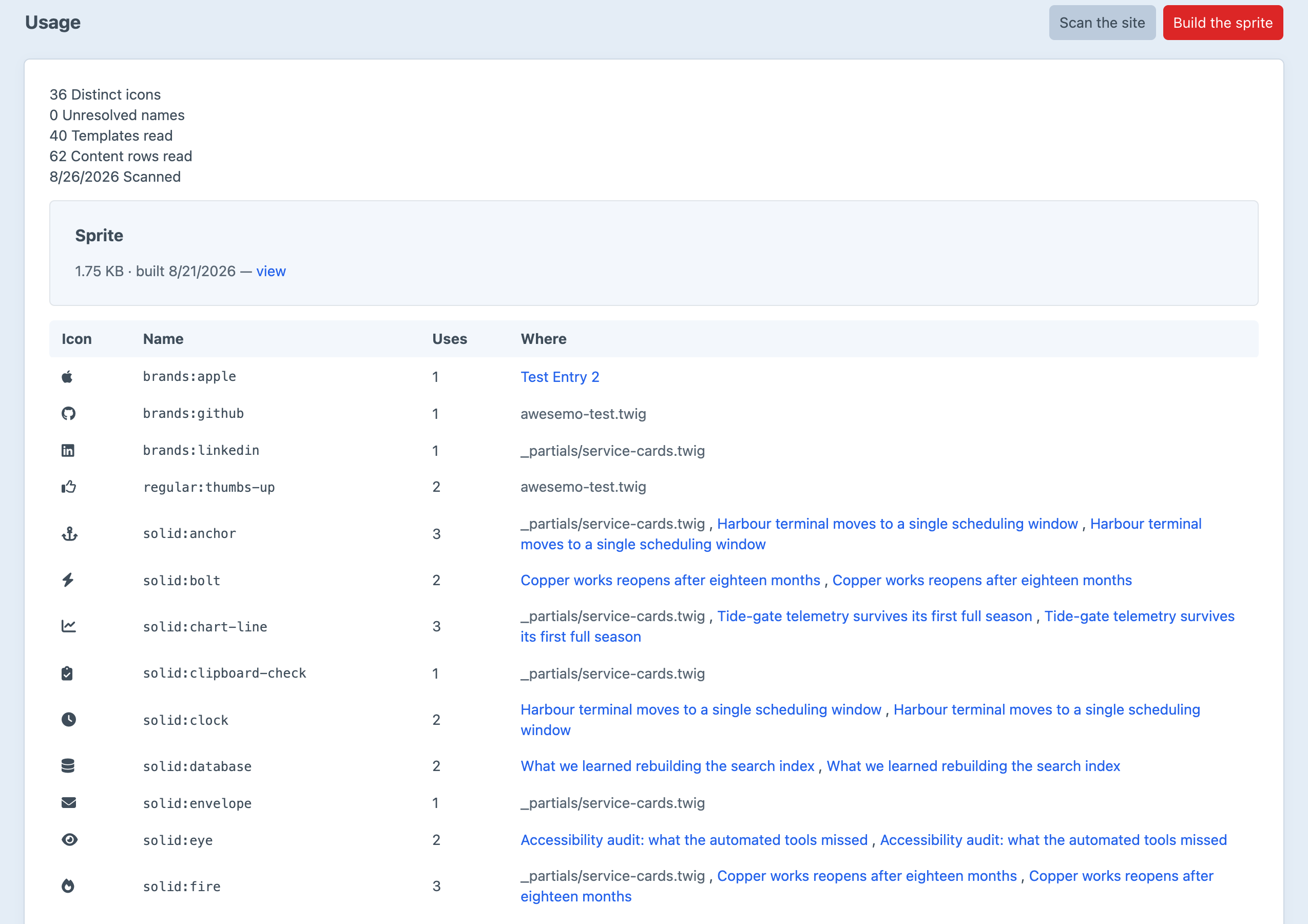The width and height of the screenshot is (1308, 924).
Task: Click the clock icon
Action: [68, 720]
